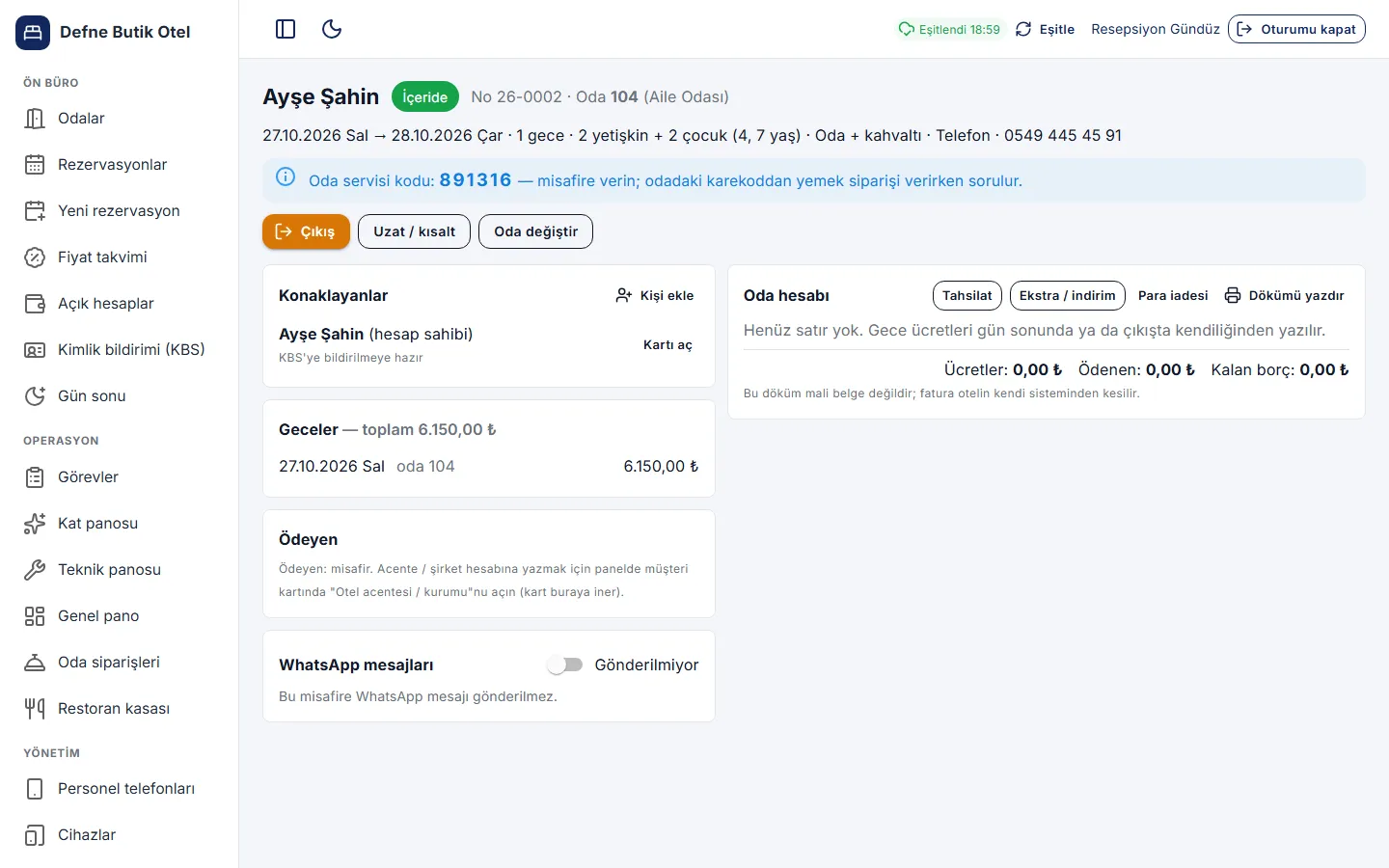Open Rezervasyonlar calendar icon

click(x=35, y=165)
